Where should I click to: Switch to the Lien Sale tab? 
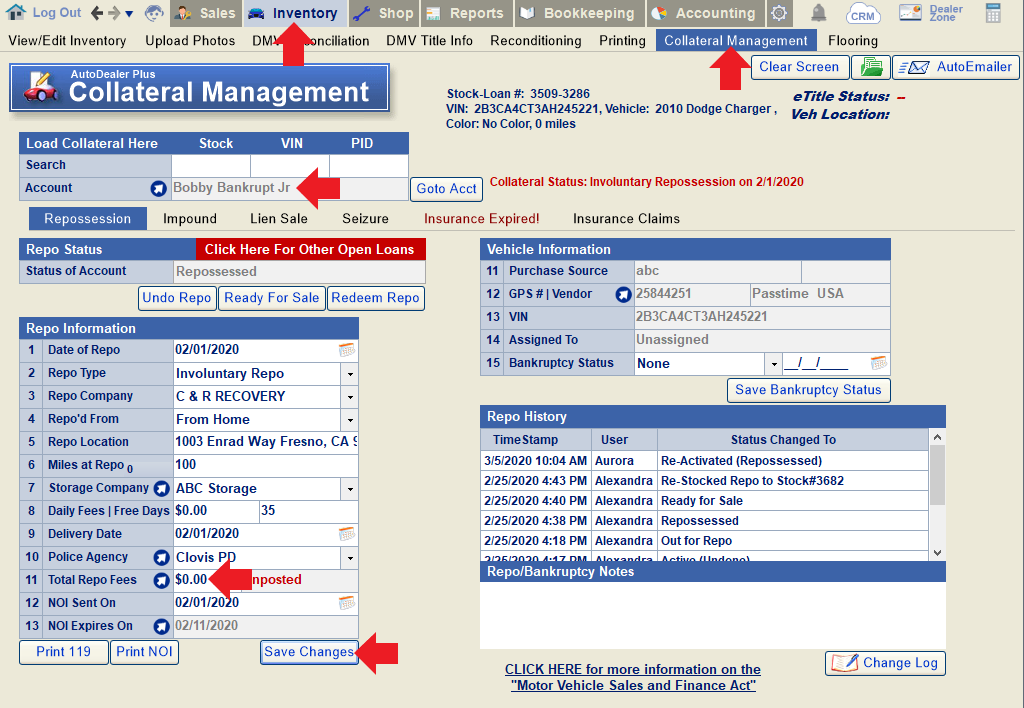(x=279, y=219)
